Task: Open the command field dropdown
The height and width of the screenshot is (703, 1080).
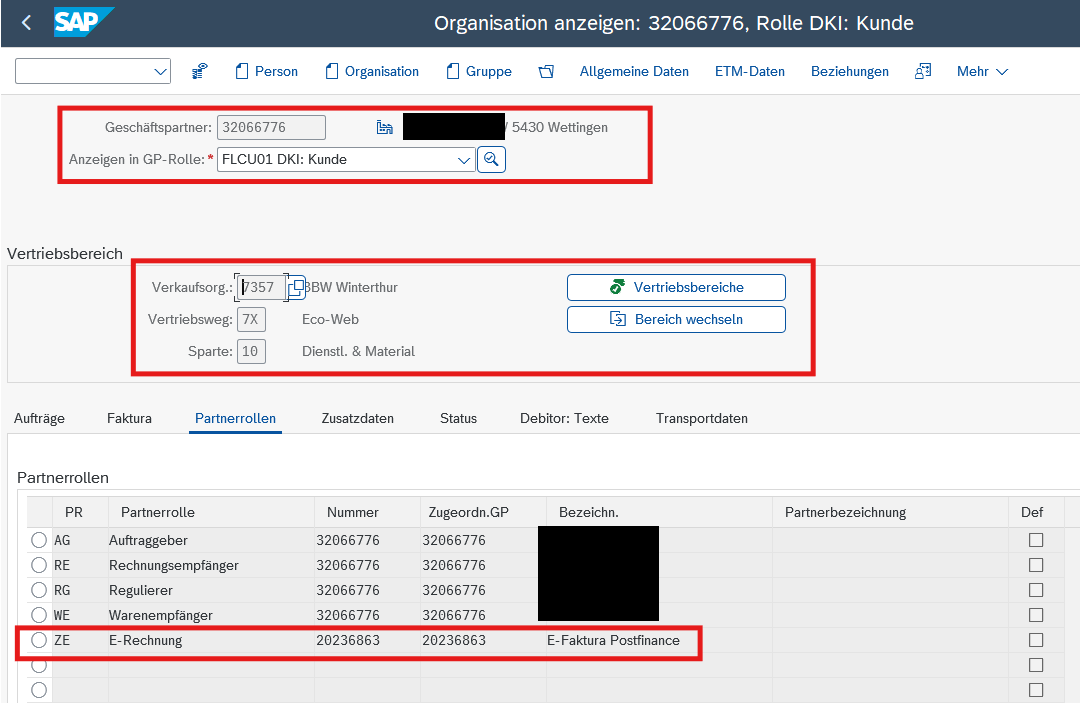Action: tap(160, 72)
